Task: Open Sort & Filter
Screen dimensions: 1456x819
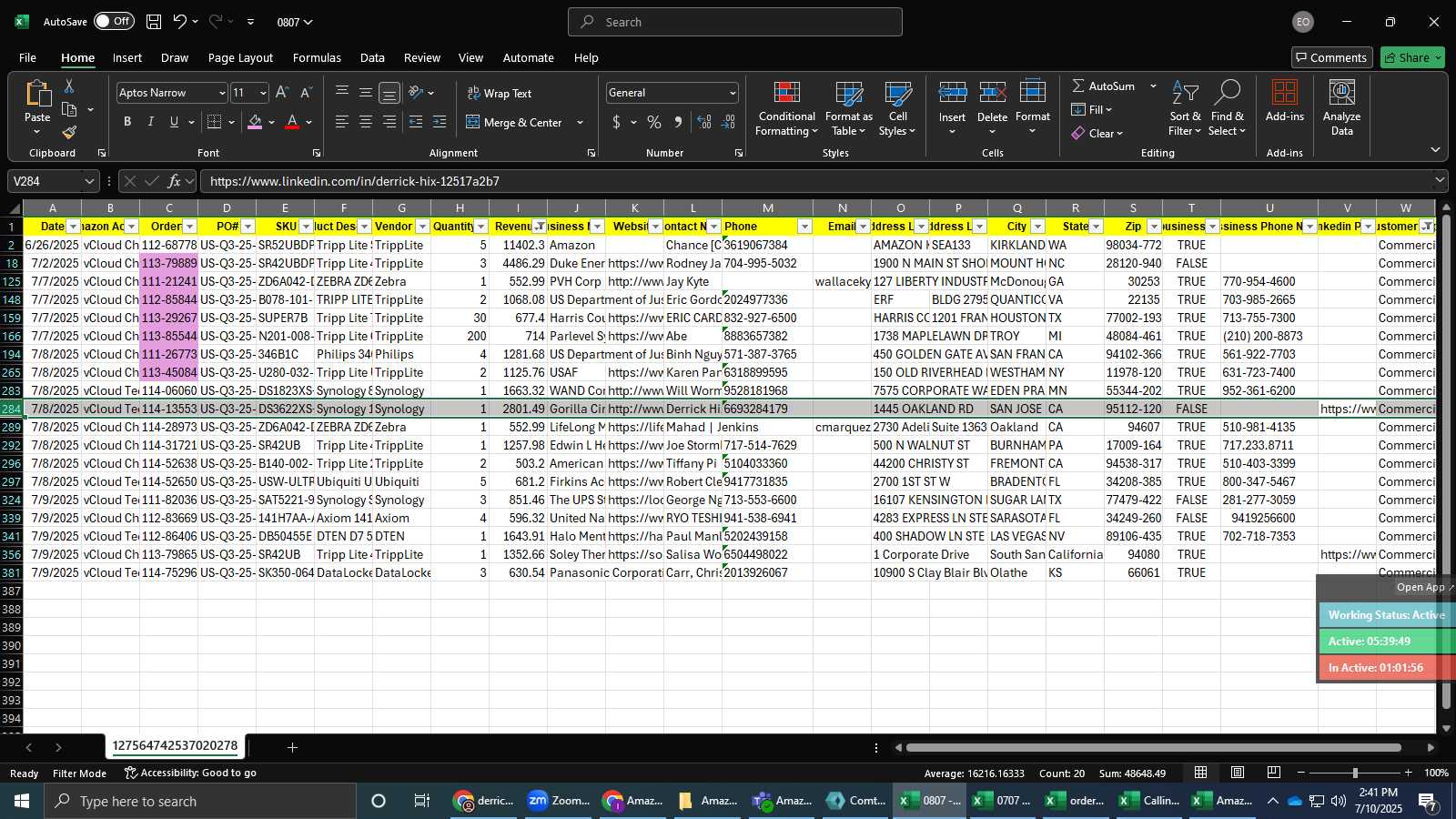Action: [1185, 108]
